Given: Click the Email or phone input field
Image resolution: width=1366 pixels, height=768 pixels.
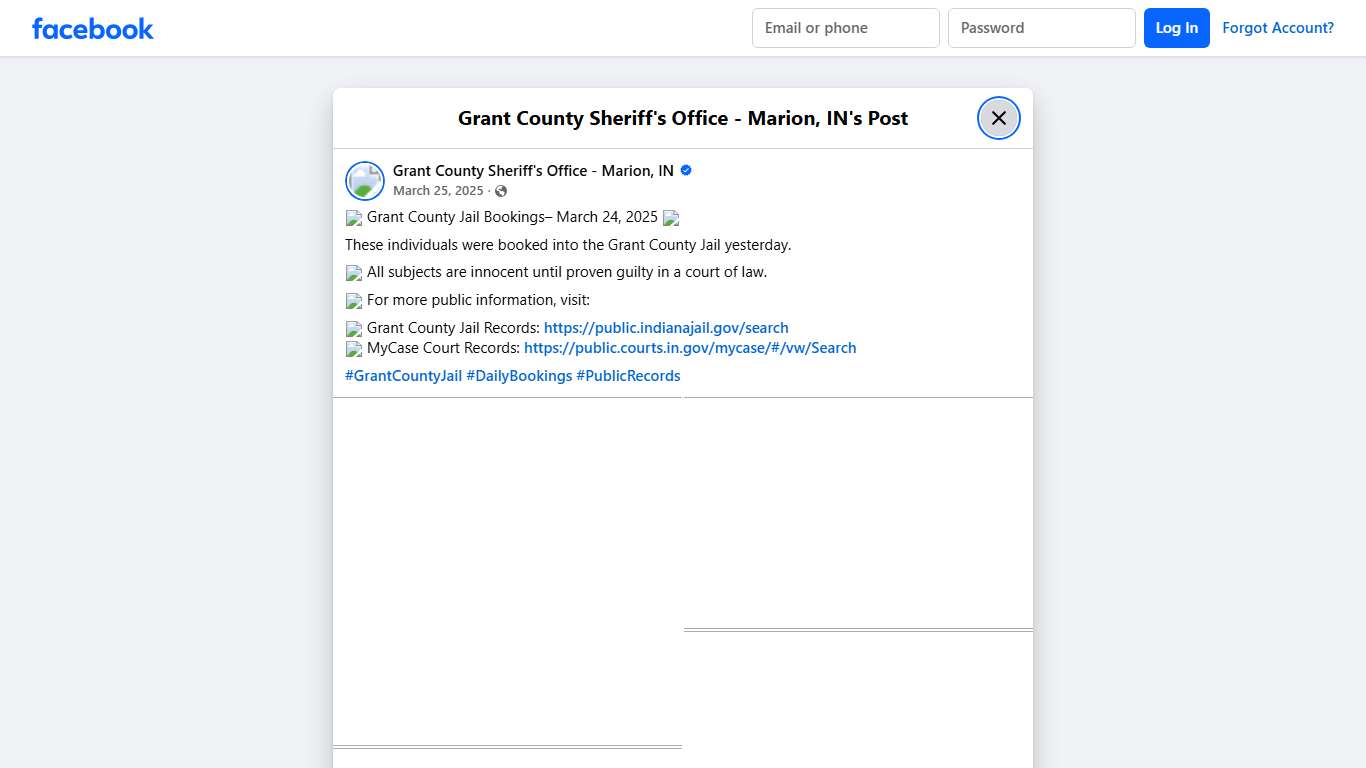Looking at the screenshot, I should [x=845, y=28].
